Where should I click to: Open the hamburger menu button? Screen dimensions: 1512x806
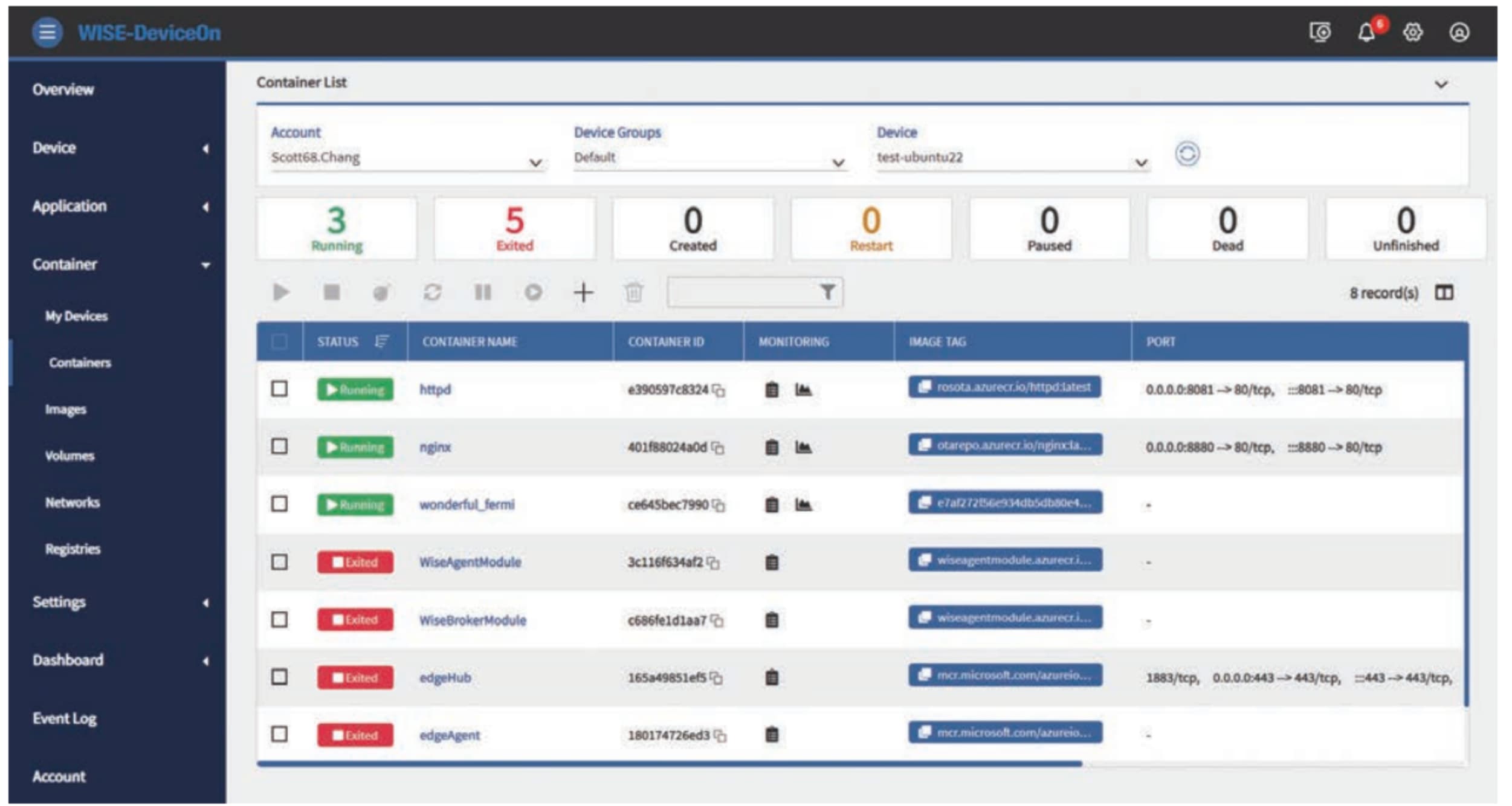click(47, 32)
